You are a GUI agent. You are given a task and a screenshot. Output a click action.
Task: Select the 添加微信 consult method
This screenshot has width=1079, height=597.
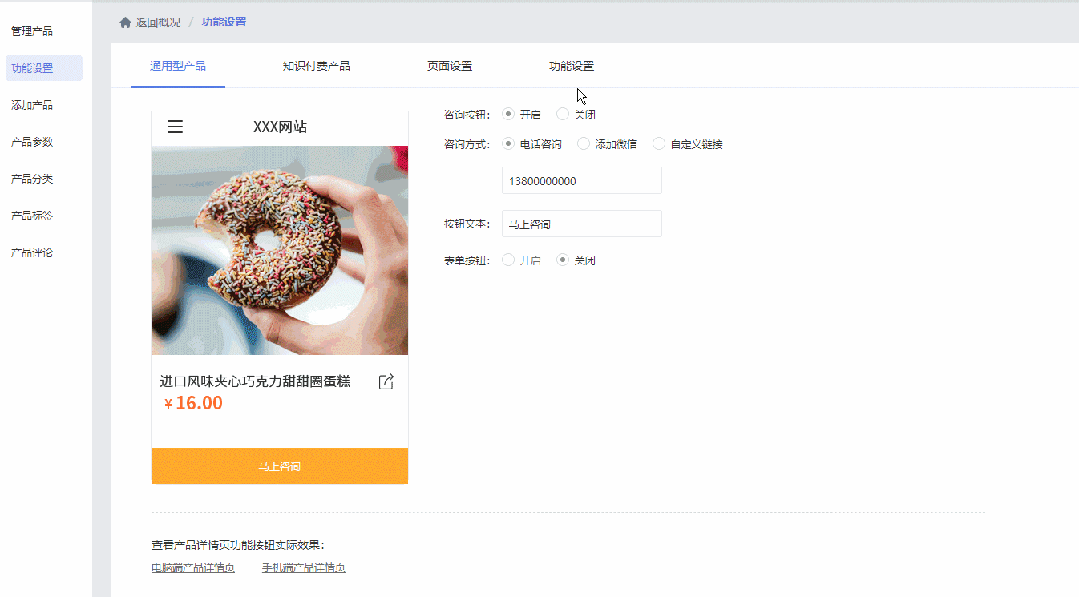[584, 144]
